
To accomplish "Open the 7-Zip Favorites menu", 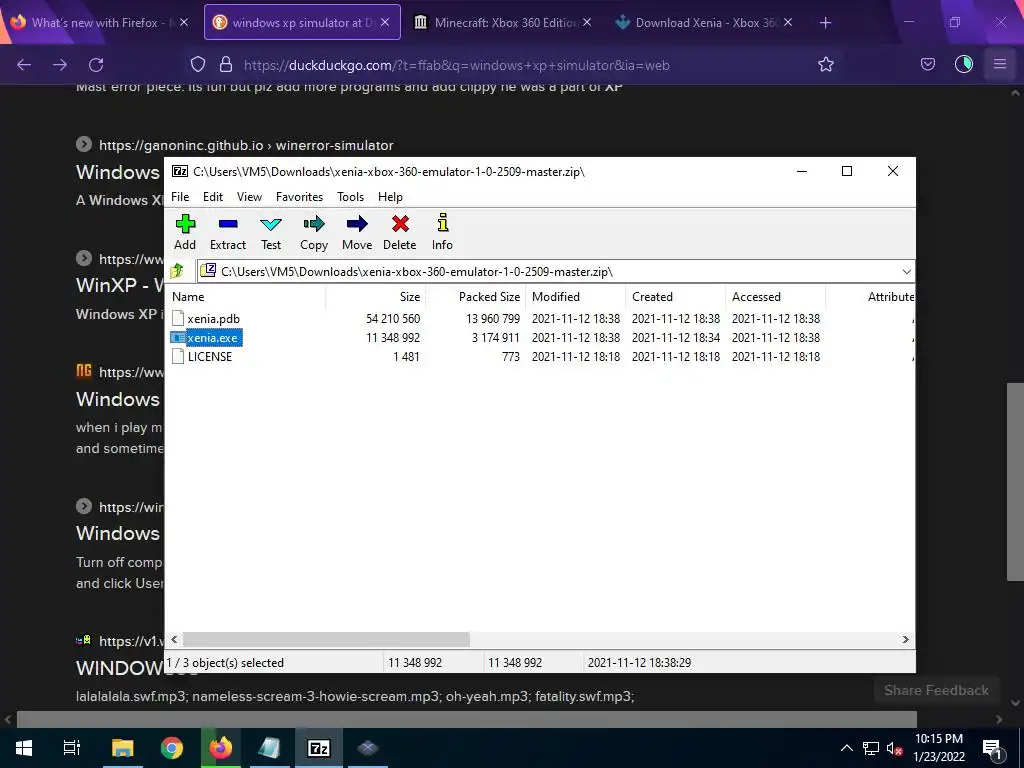I will [299, 197].
